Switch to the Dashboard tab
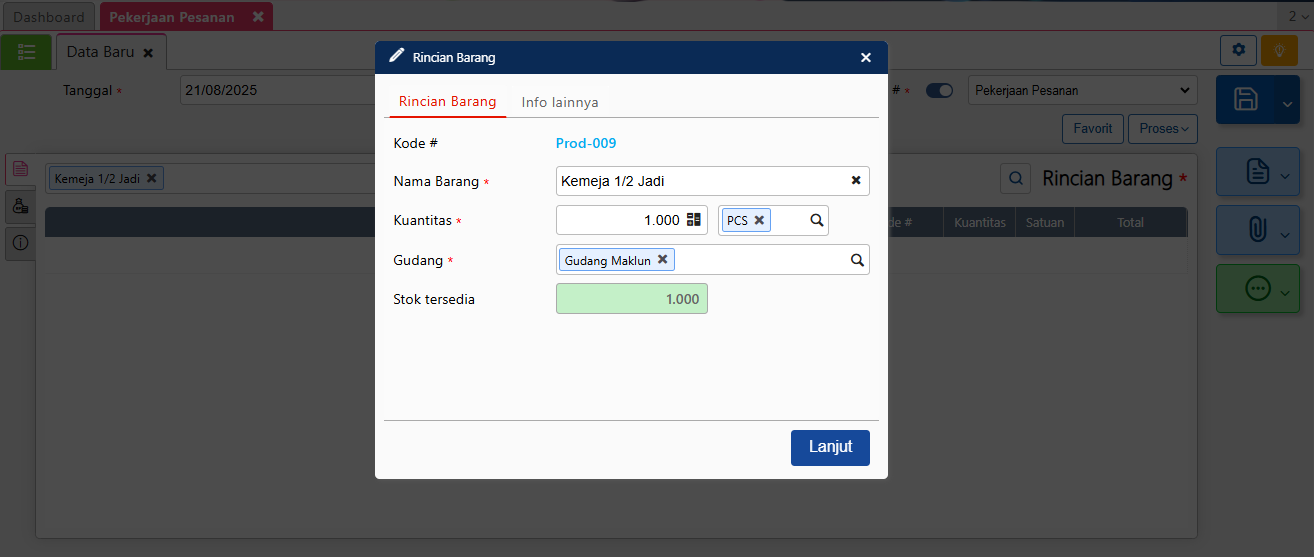Screen dimensions: 1314x557 [48, 17]
